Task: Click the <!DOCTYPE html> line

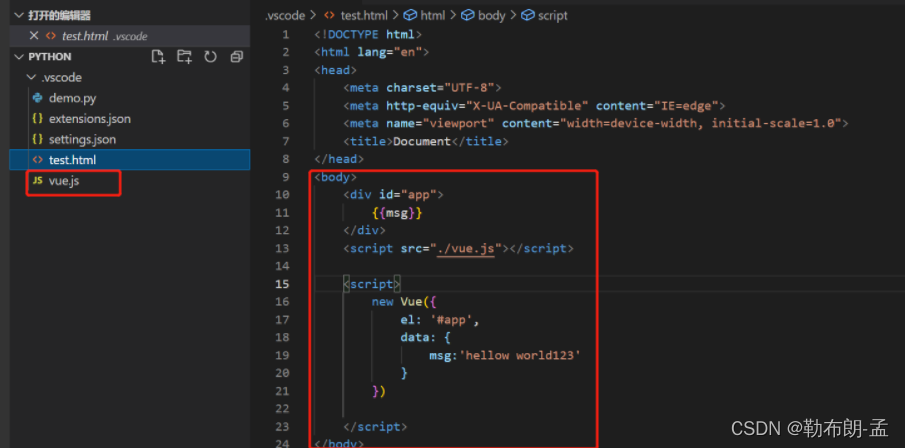Action: pyautogui.click(x=368, y=35)
